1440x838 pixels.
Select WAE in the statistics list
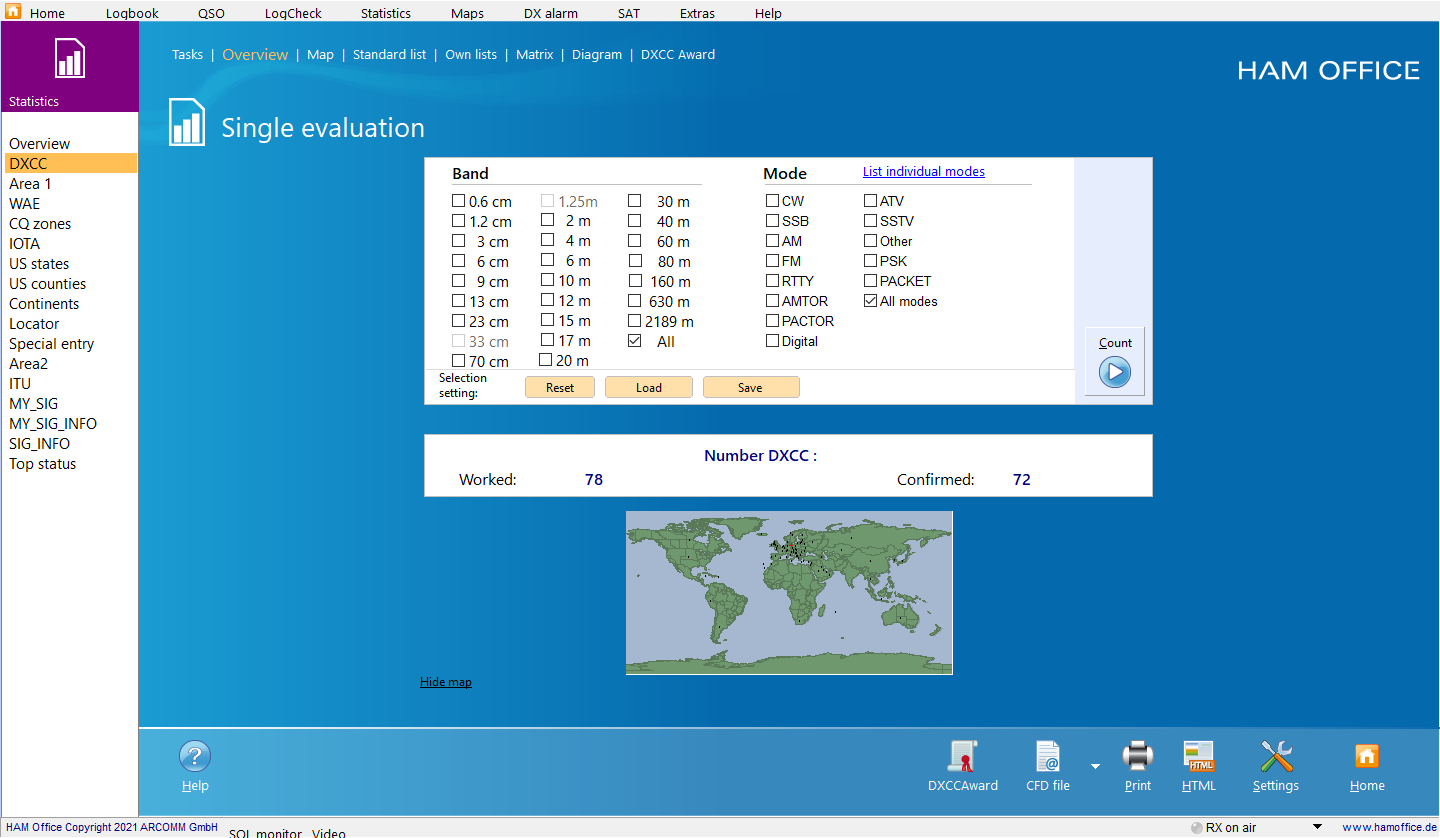point(25,204)
